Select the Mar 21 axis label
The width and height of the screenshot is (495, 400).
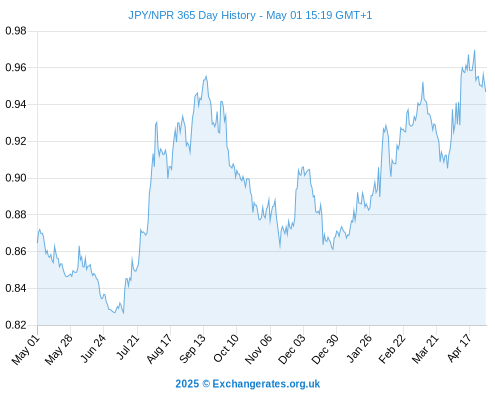tap(425, 349)
